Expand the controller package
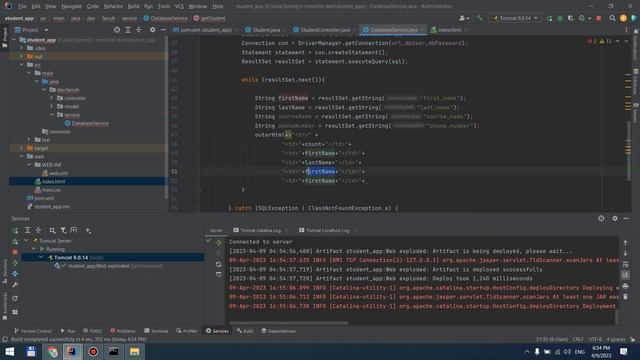This screenshot has height=360, width=640. click(52, 98)
